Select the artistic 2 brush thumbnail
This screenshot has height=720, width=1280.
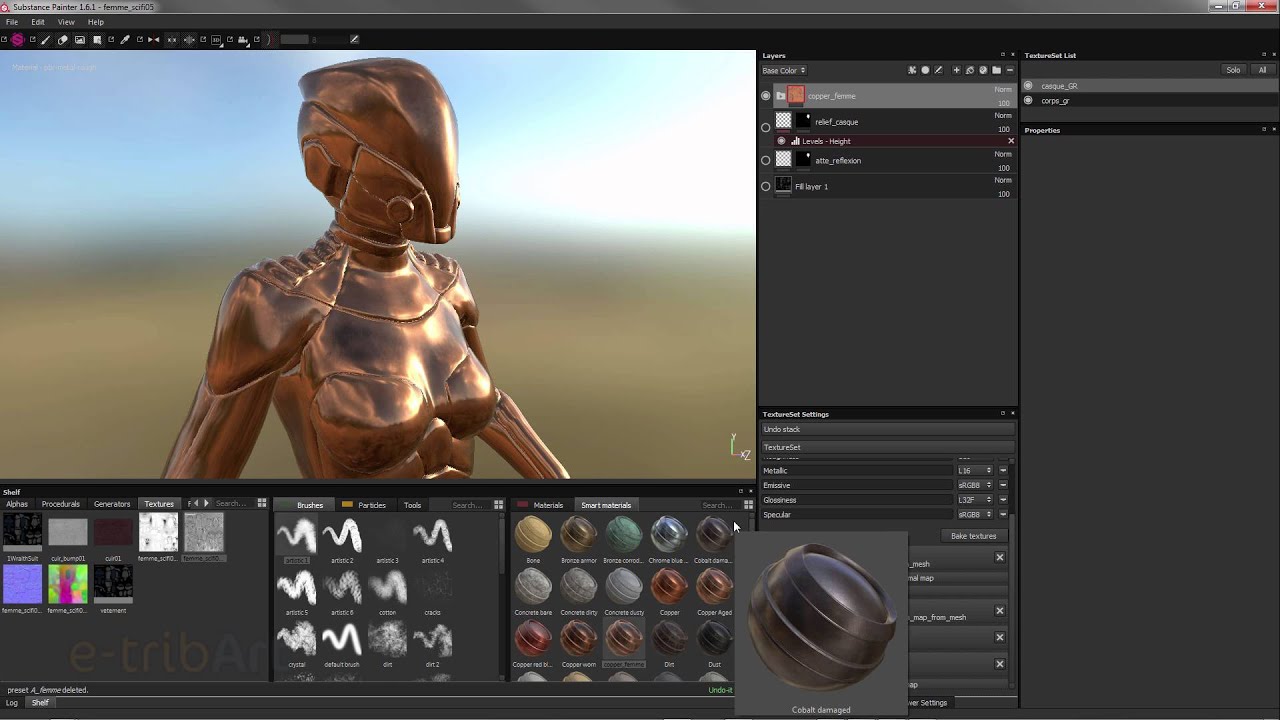(x=342, y=538)
